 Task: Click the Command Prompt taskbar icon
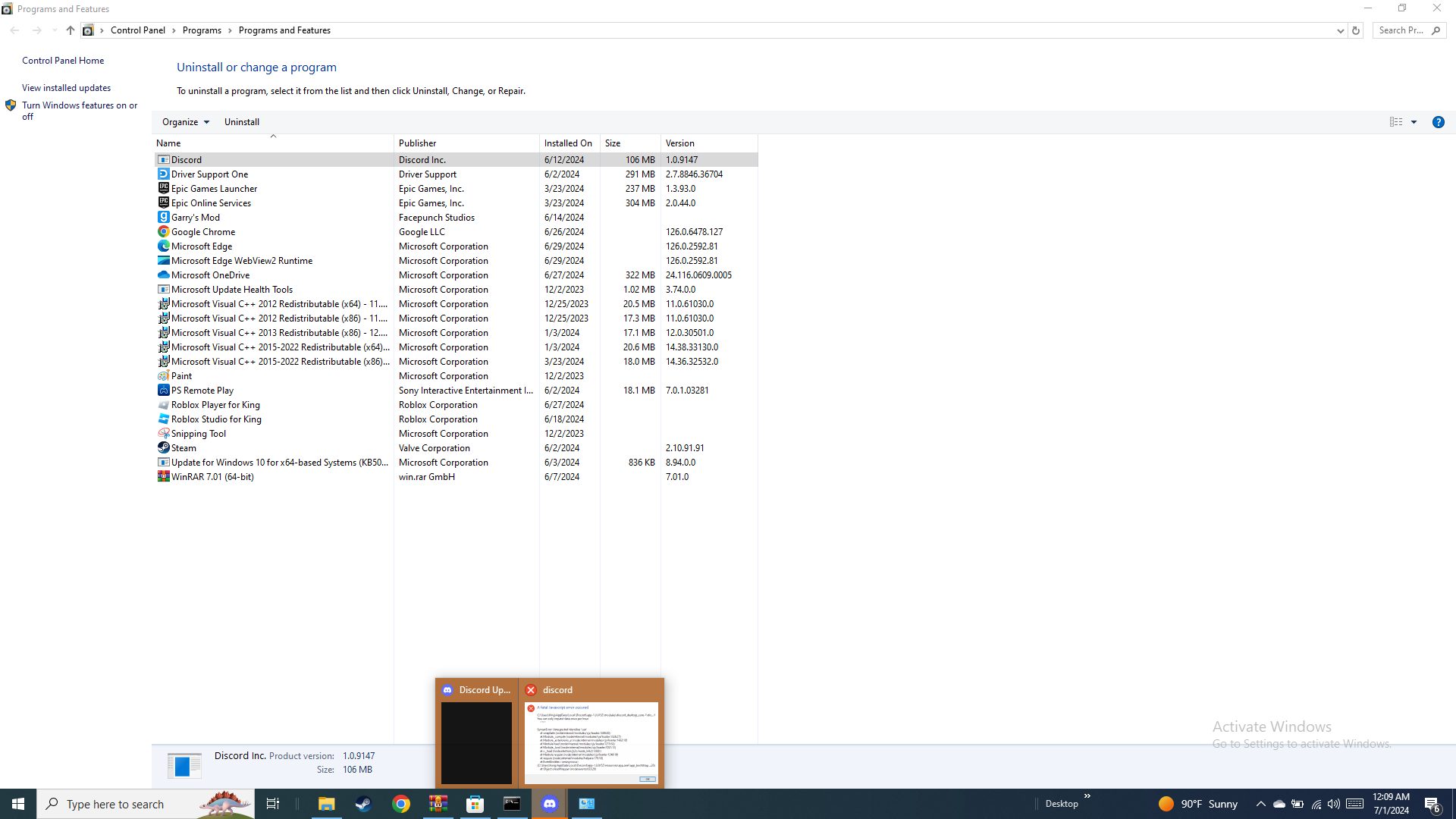click(x=512, y=804)
